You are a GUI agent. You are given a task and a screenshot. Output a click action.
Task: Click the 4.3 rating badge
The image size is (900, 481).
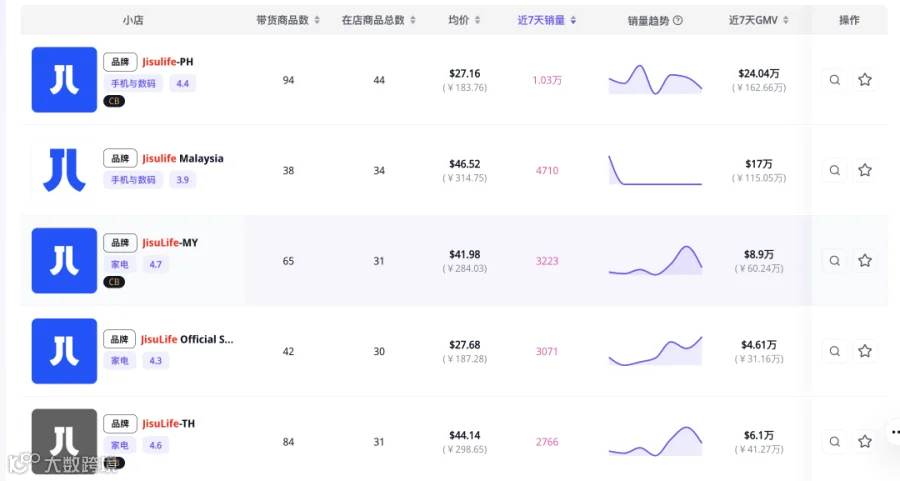coord(156,360)
